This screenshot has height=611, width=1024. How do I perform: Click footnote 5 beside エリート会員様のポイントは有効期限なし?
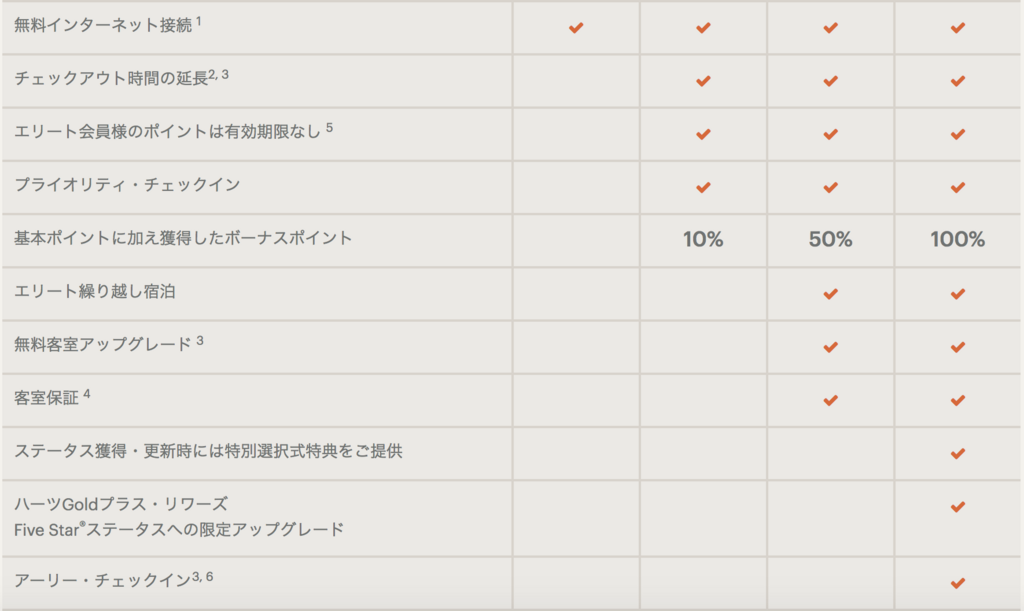[329, 128]
